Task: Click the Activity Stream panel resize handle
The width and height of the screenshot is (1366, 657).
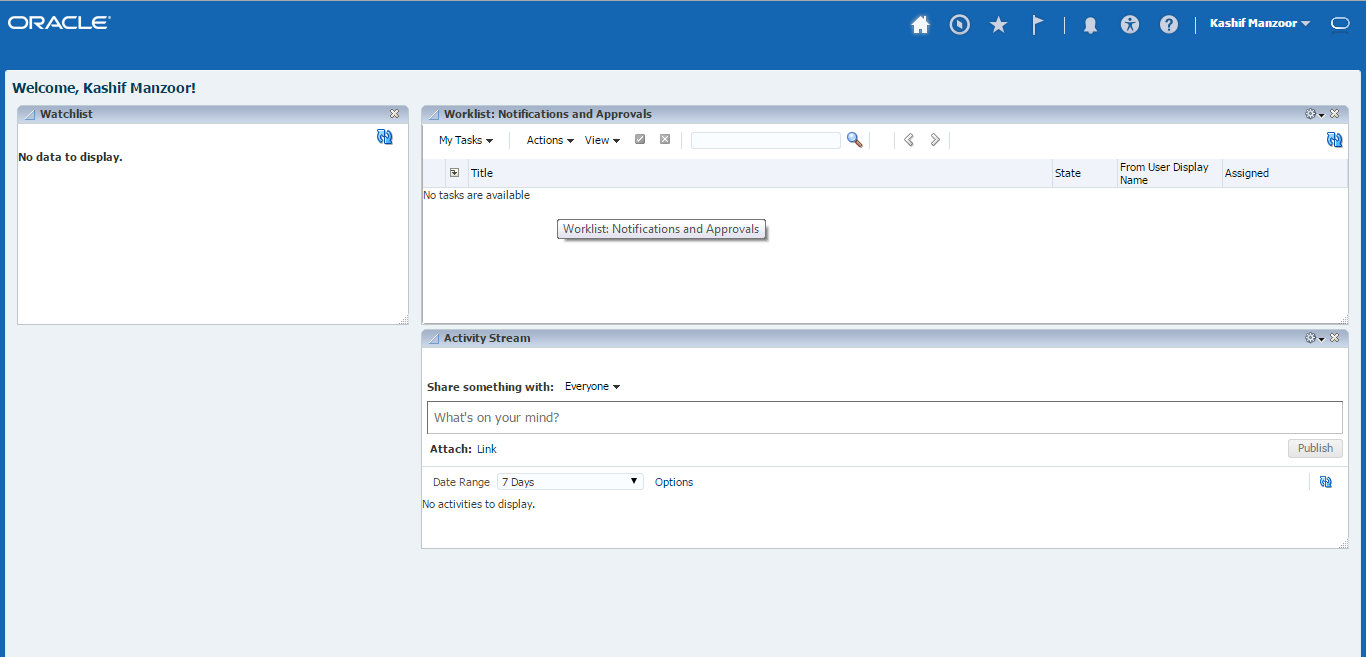Action: click(x=1344, y=544)
